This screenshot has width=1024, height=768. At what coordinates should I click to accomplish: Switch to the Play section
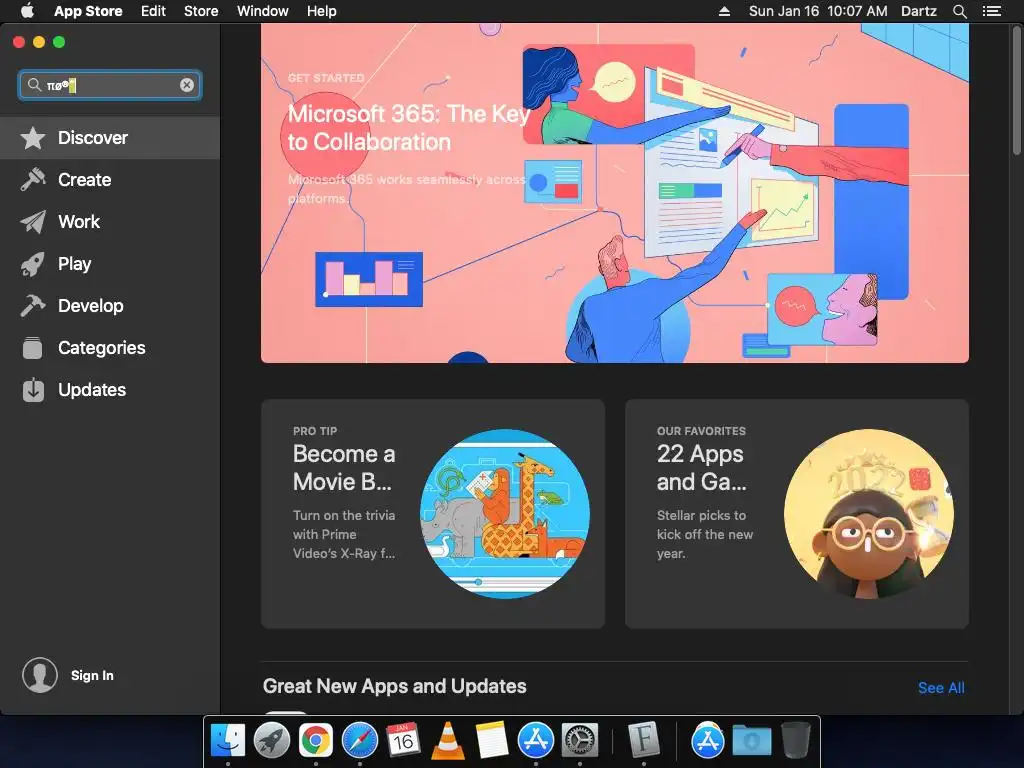(x=110, y=264)
